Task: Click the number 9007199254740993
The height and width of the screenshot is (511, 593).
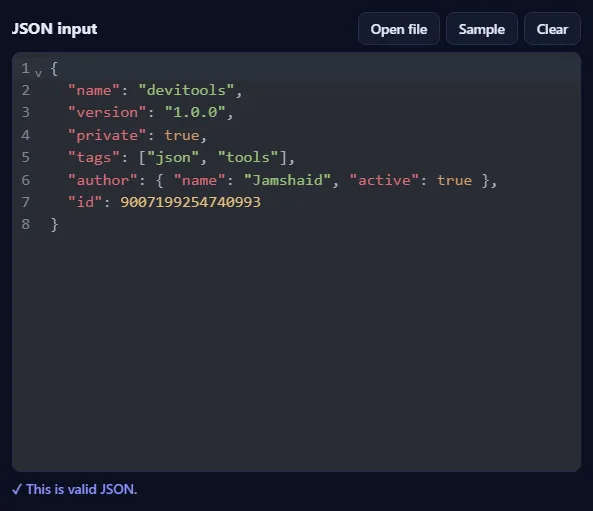Action: [191, 202]
